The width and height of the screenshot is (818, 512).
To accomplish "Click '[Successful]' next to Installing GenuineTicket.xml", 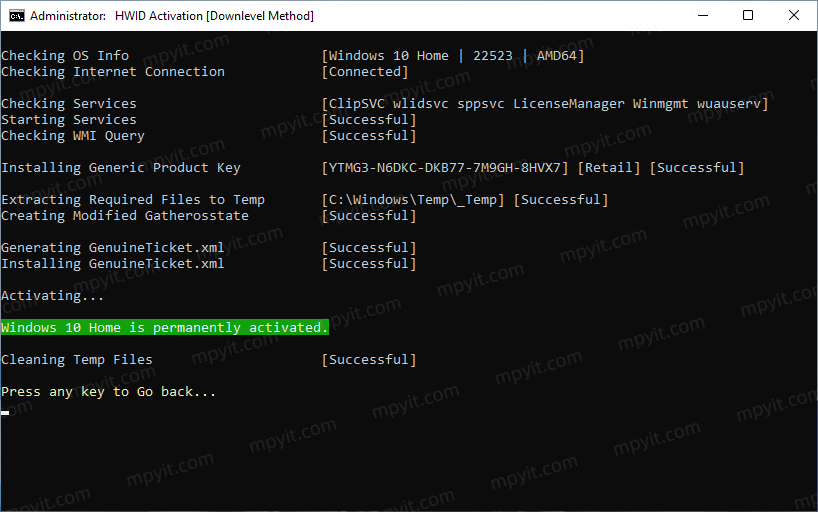I will pyautogui.click(x=369, y=264).
